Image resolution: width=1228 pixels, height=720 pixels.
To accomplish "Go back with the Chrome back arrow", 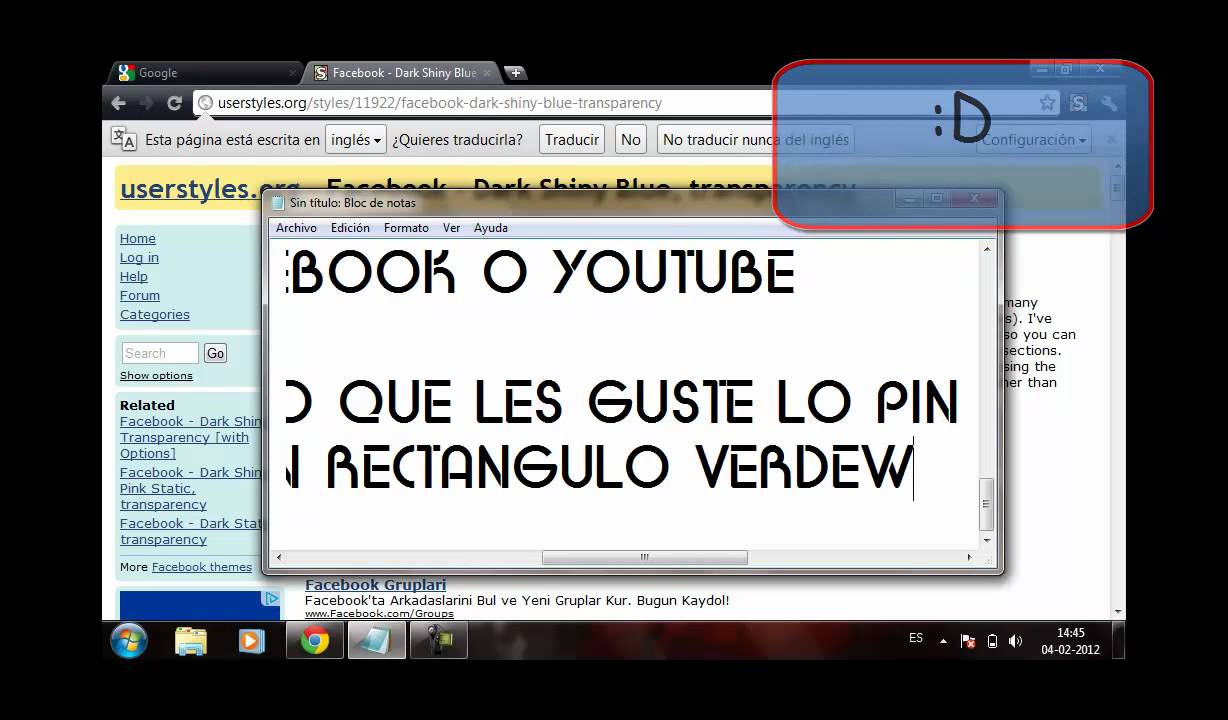I will coord(119,102).
